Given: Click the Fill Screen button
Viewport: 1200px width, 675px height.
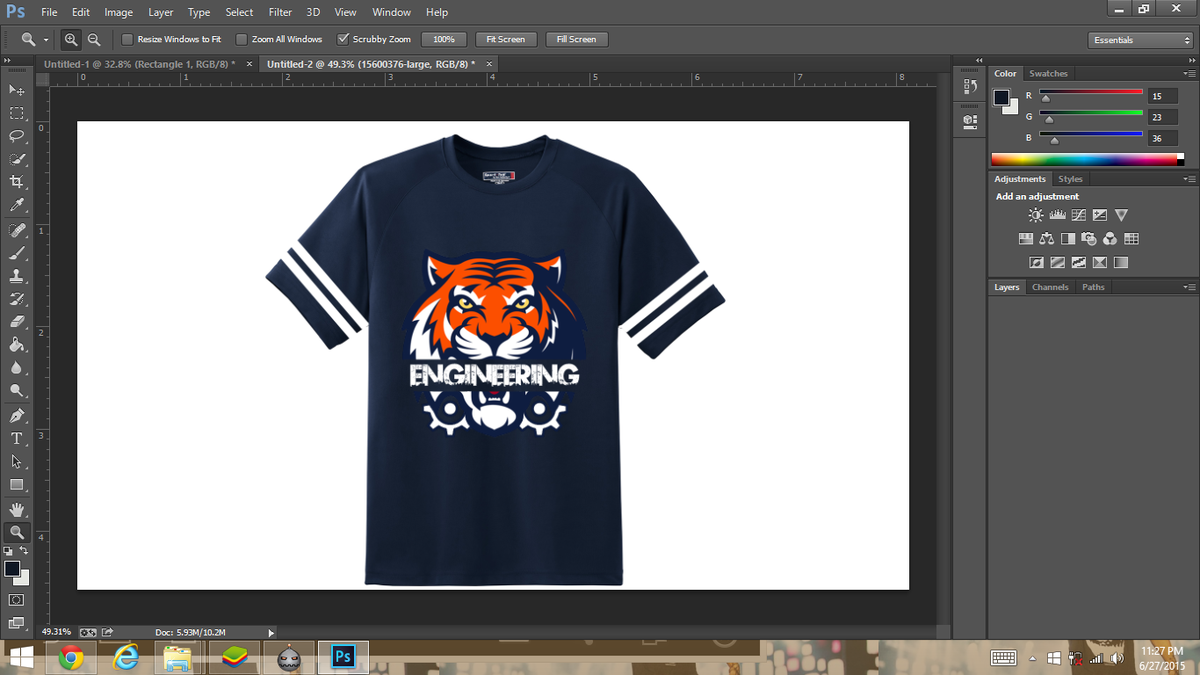Looking at the screenshot, I should [576, 39].
